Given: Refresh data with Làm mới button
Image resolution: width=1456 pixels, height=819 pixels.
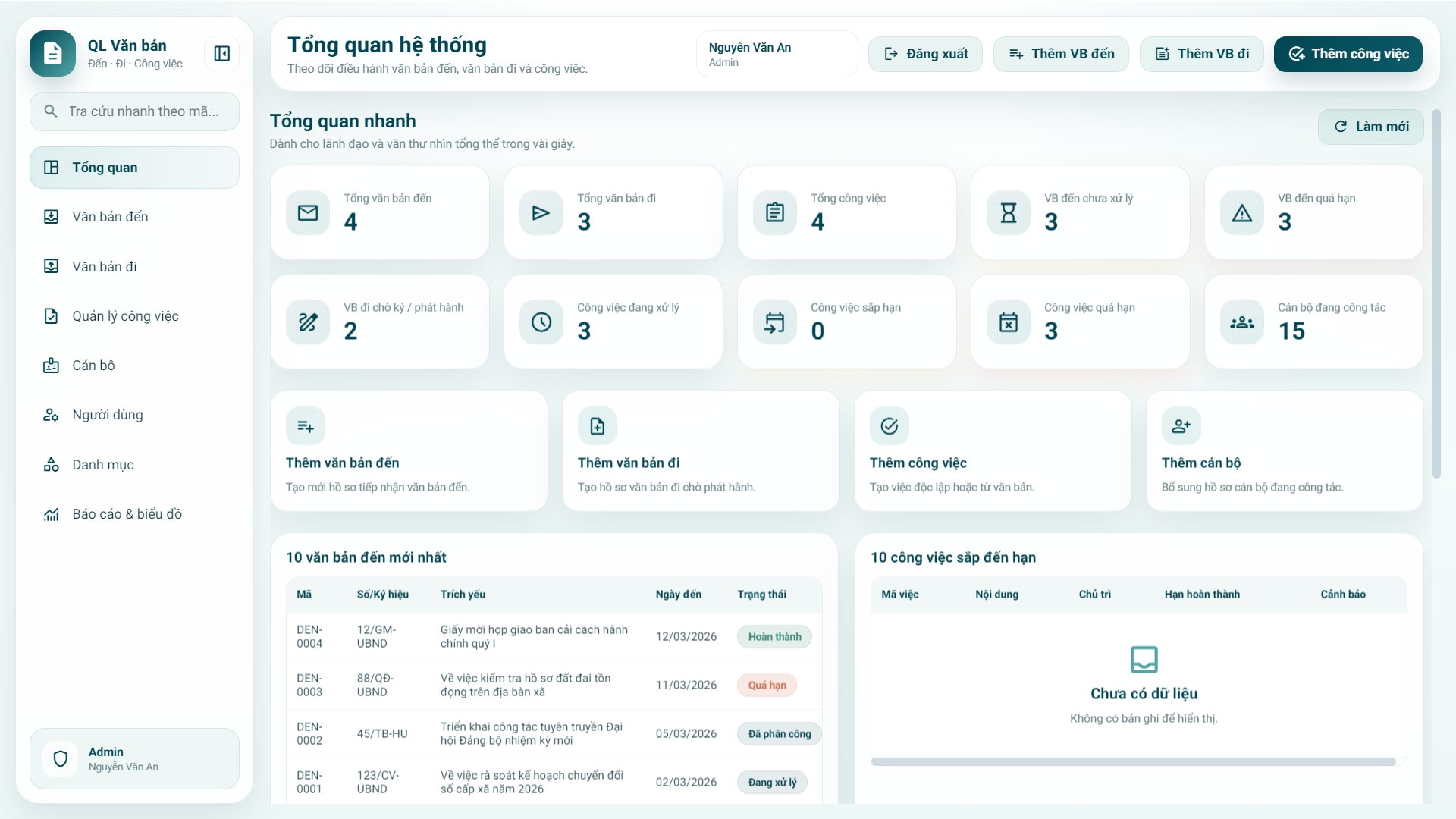Looking at the screenshot, I should (x=1370, y=127).
